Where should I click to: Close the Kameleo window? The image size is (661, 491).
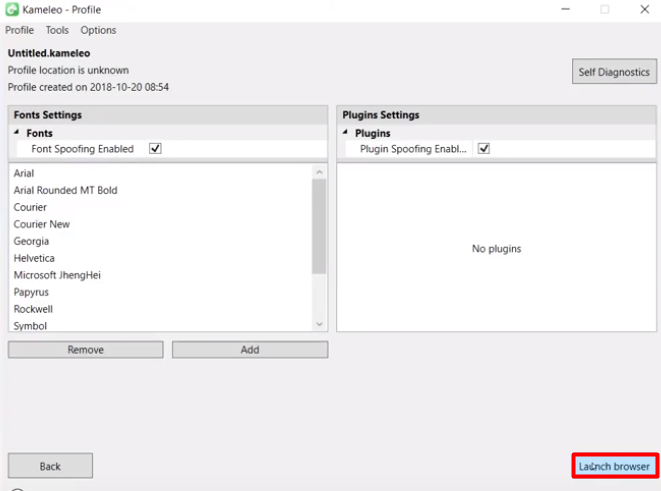tap(644, 9)
